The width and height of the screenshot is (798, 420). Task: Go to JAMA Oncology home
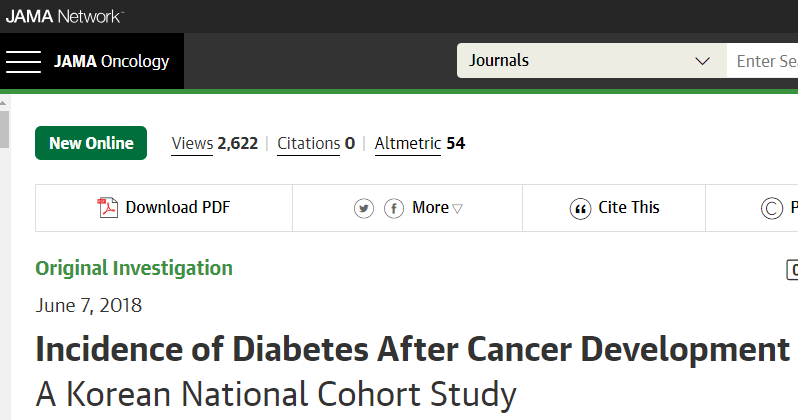(x=111, y=62)
